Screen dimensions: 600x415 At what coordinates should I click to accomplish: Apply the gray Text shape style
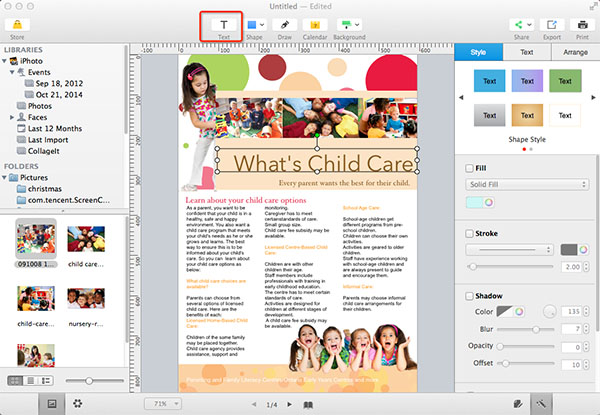pos(489,115)
